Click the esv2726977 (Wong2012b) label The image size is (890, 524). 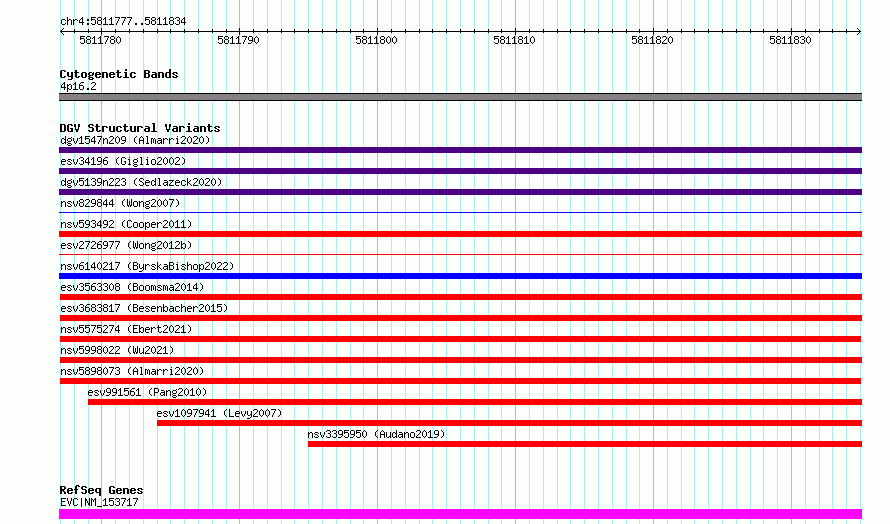pyautogui.click(x=126, y=245)
